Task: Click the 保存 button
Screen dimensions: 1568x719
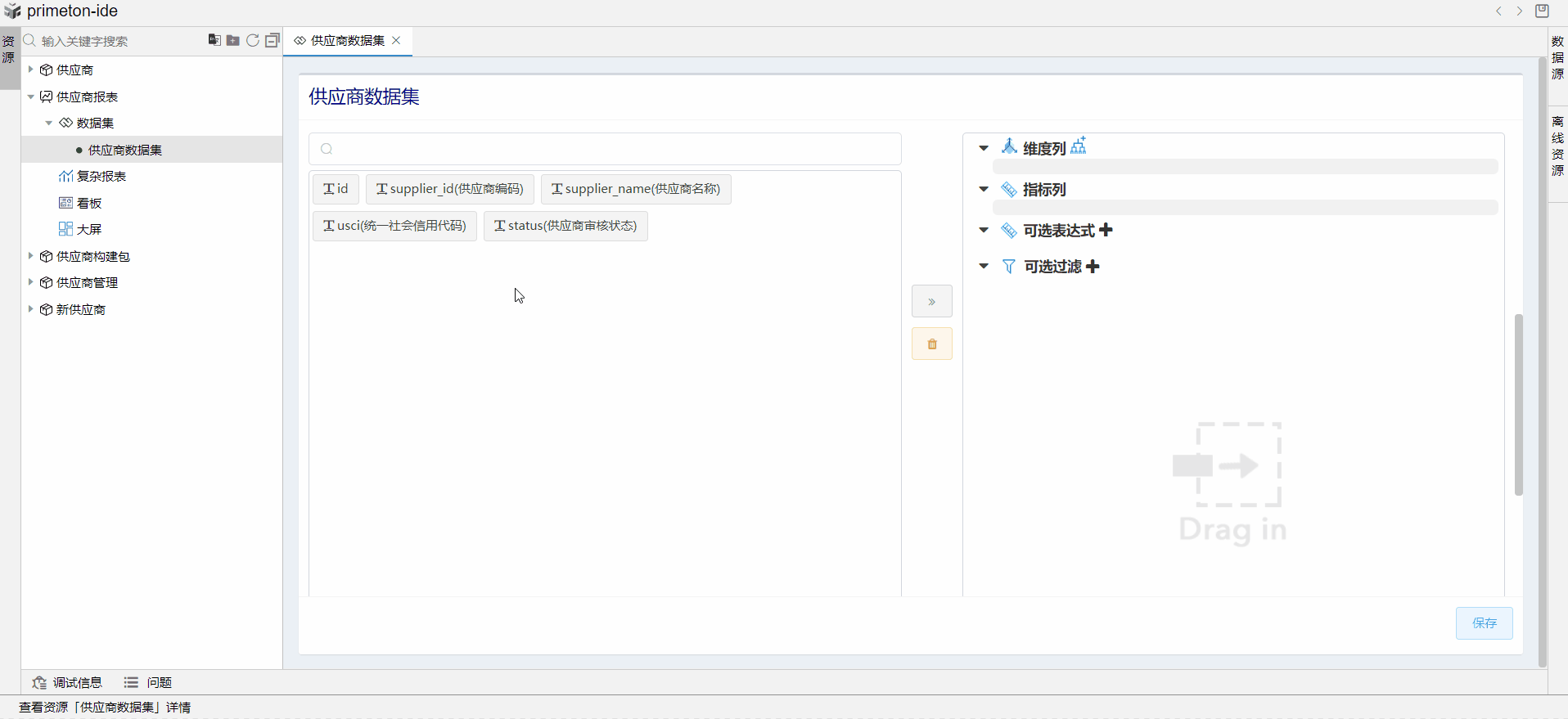Action: pos(1484,623)
